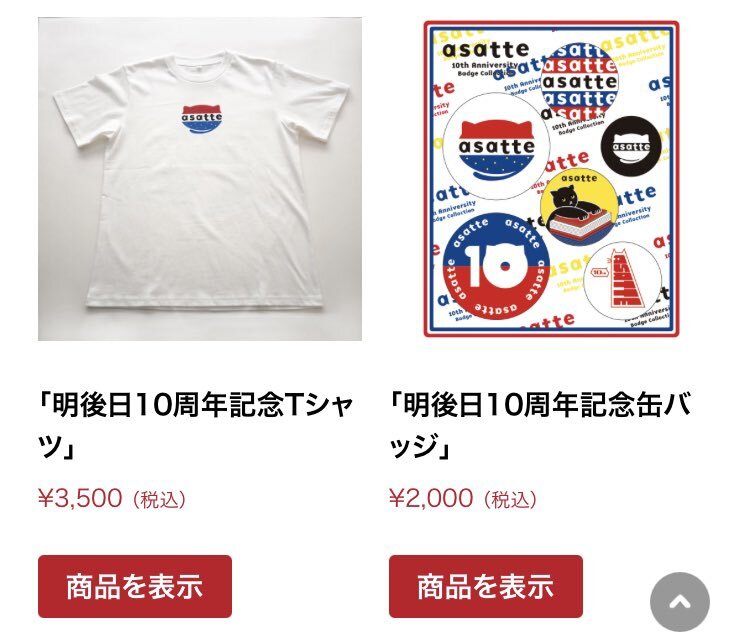Screen dimensions: 750x643
Task: Select the red and blue asatte cat badge
Action: click(496, 147)
